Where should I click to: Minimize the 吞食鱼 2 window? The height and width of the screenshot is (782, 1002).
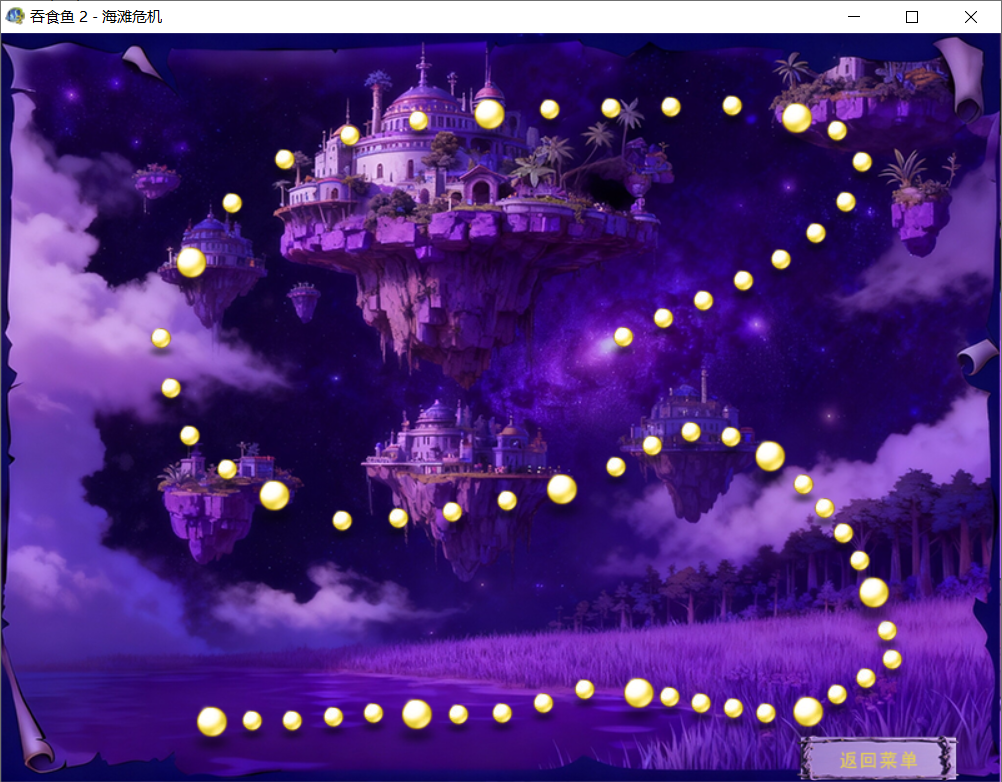point(854,17)
